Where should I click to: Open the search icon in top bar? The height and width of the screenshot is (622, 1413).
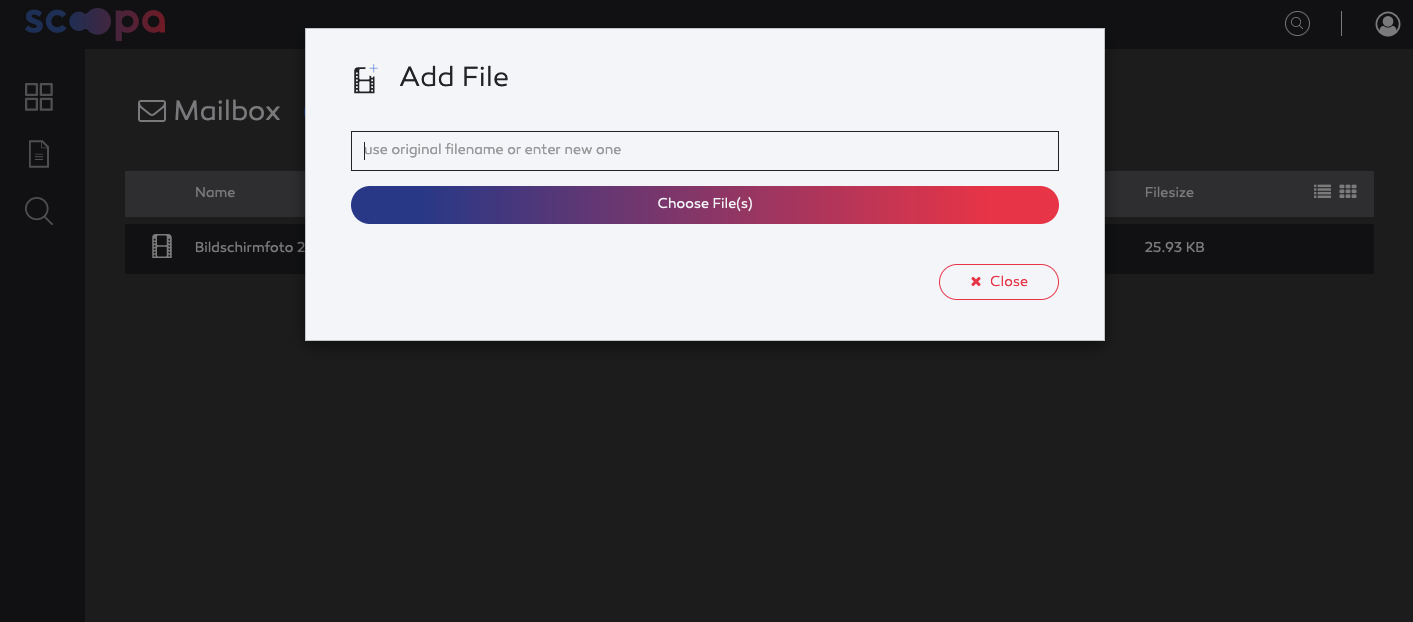[1297, 23]
